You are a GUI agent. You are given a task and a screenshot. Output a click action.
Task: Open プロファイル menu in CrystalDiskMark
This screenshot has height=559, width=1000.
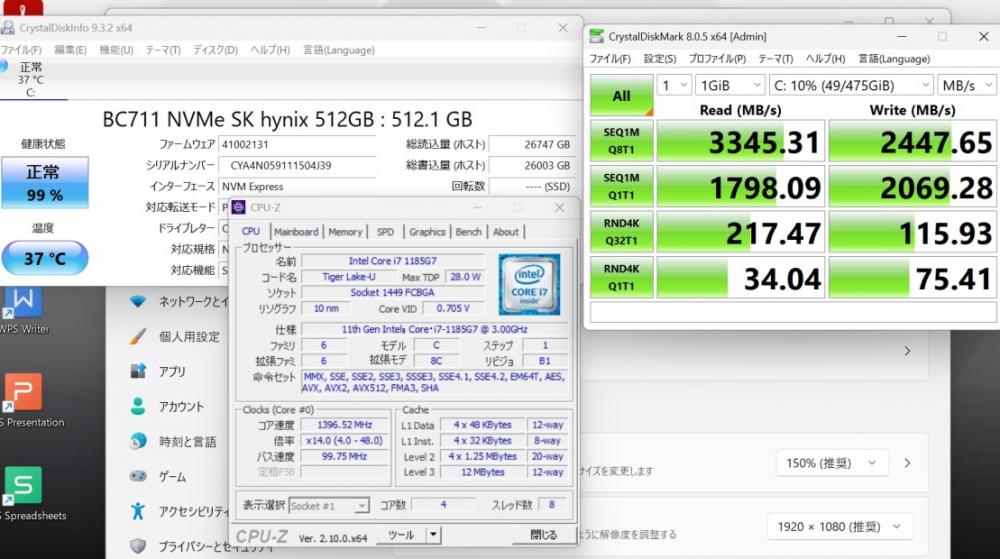coord(717,59)
